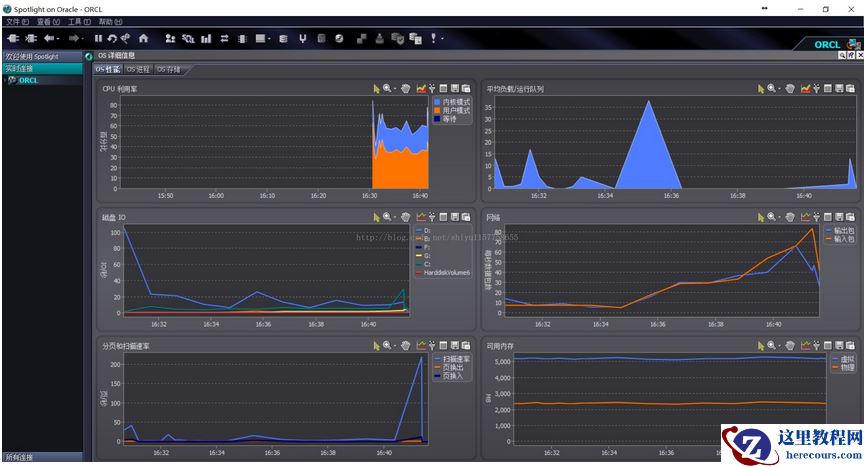868x467 pixels.
Task: Open the zoom dropdown arrow on the CPU 利用率 chart
Action: (x=395, y=89)
